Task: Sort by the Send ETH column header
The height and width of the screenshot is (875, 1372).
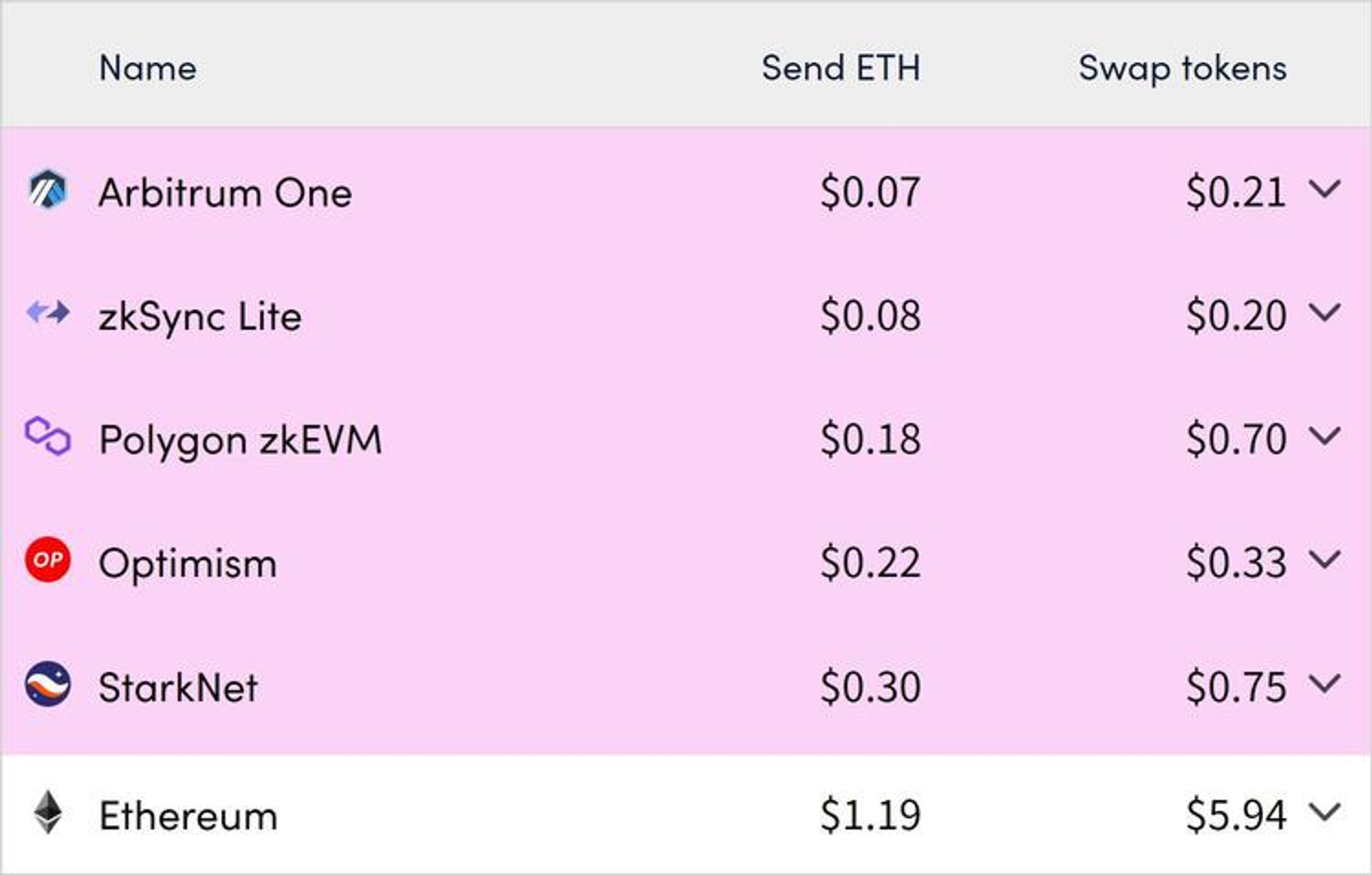Action: pyautogui.click(x=840, y=68)
